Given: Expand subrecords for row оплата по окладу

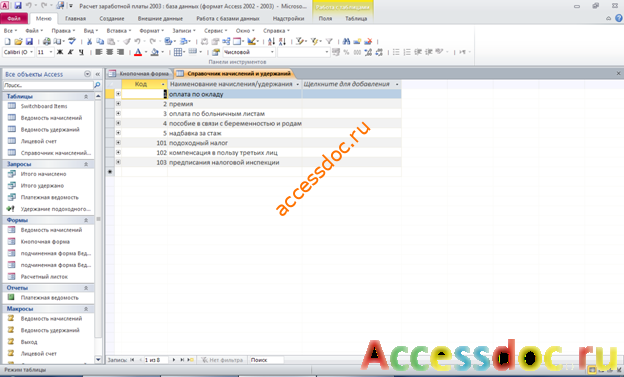Looking at the screenshot, I should [118, 94].
